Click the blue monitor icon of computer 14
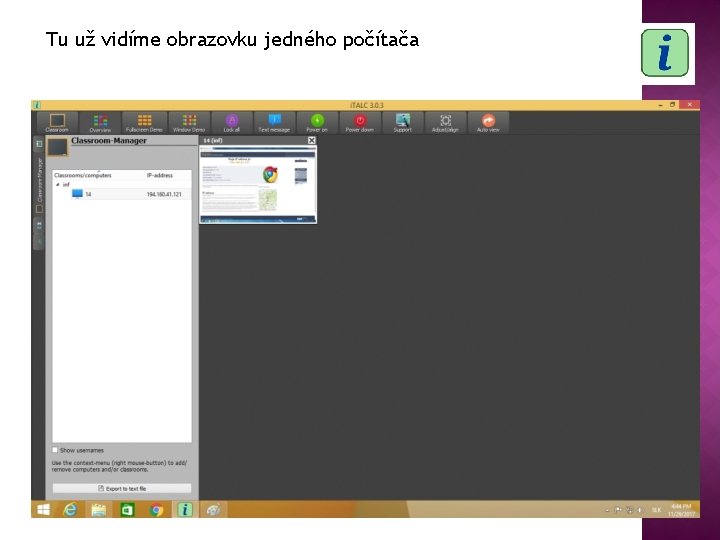720x540 pixels. click(77, 194)
